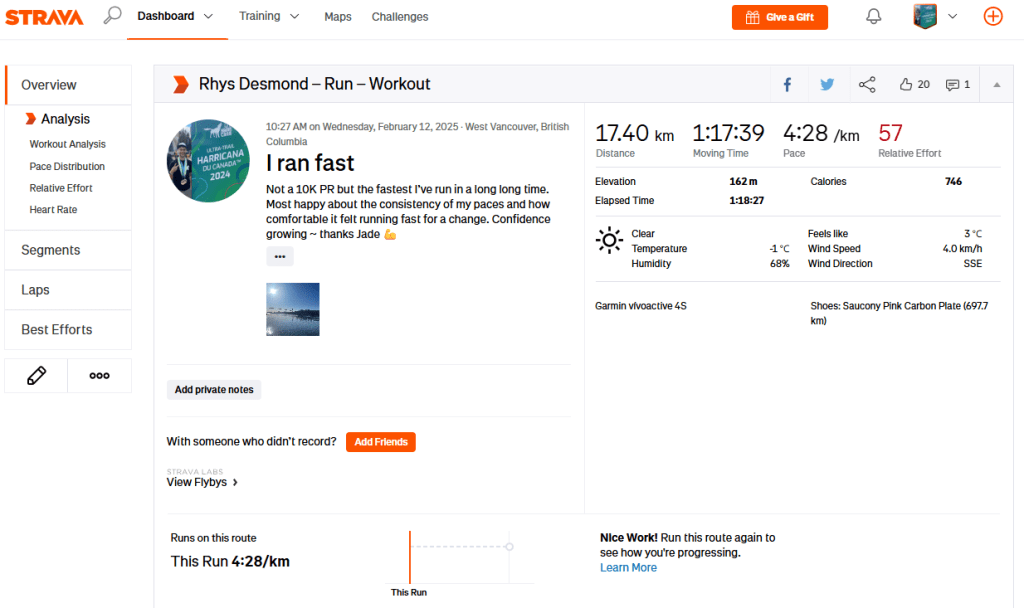Click the Add Friends button
The image size is (1024, 608).
pyautogui.click(x=380, y=442)
